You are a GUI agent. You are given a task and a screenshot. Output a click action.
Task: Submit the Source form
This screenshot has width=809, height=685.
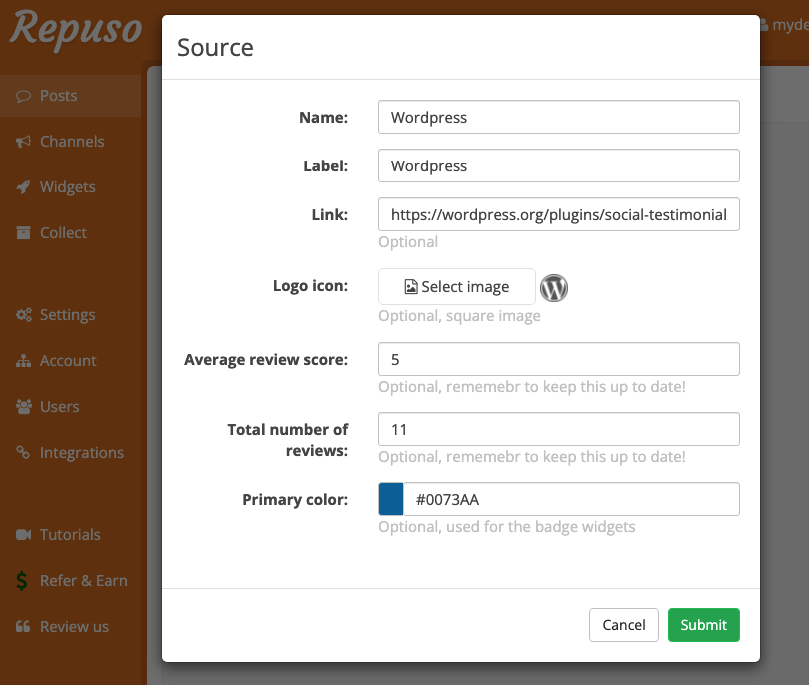click(703, 624)
